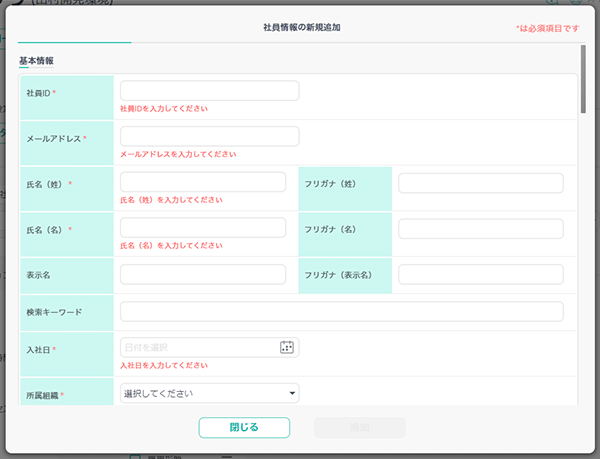600x459 pixels.
Task: Click the 基本情報 section heading
Action: pos(36,60)
